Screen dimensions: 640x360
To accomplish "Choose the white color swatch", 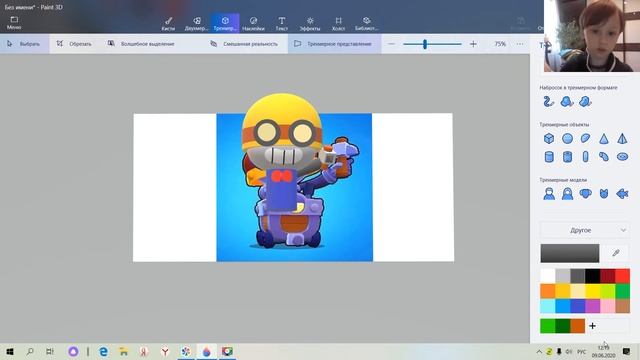I will click(x=548, y=276).
